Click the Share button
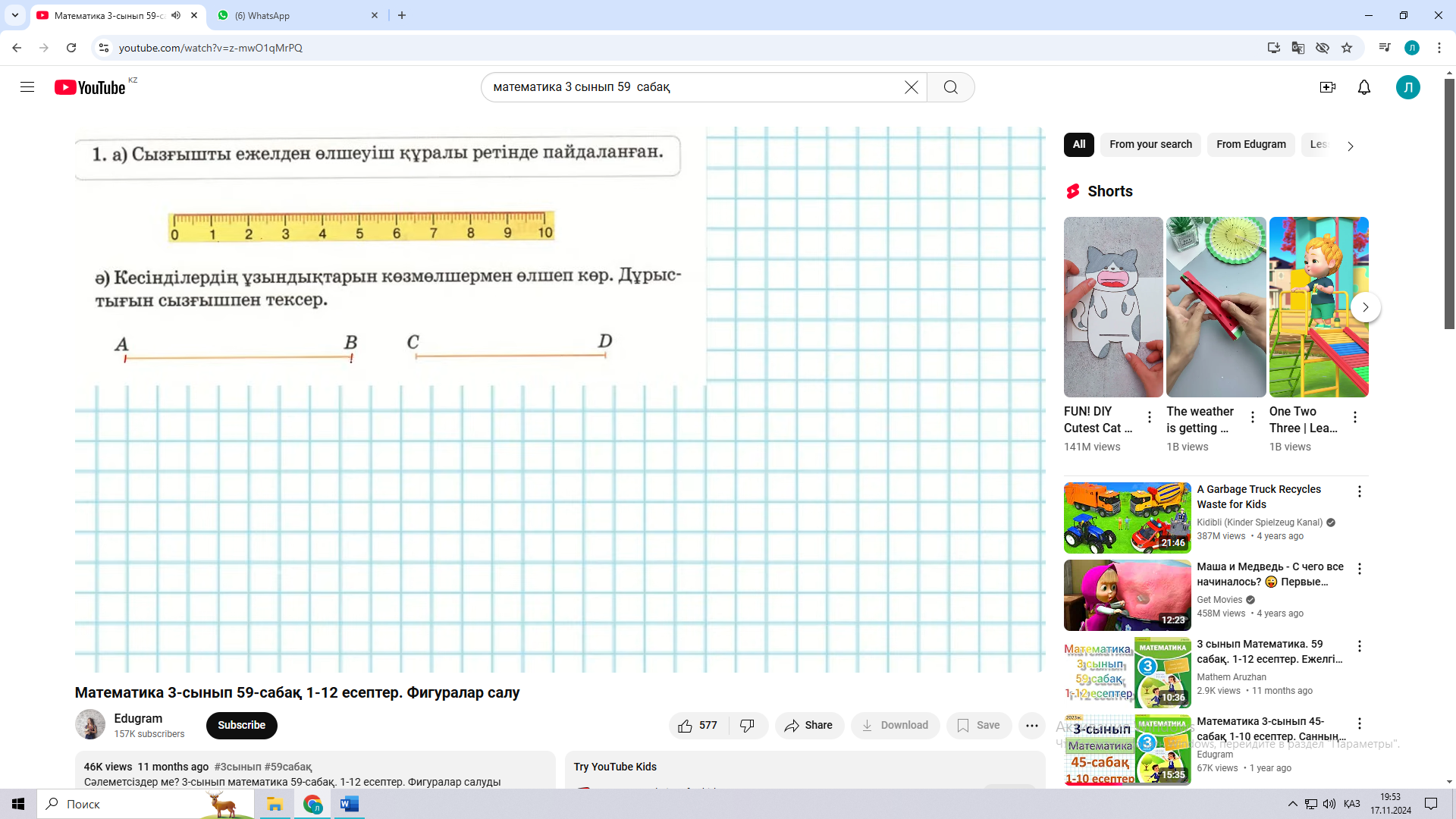 coord(808,726)
